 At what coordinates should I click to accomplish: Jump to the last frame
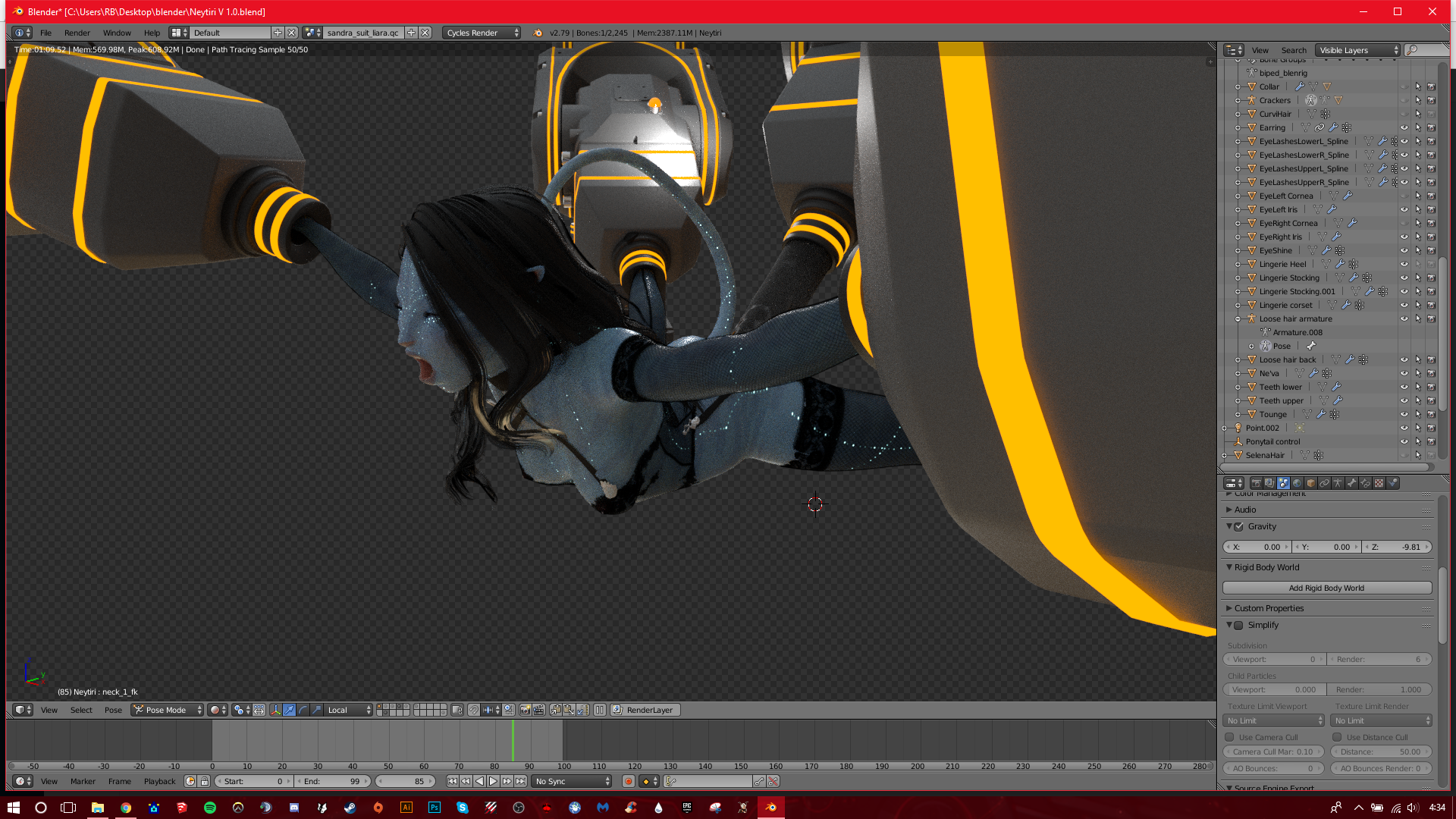(x=520, y=781)
